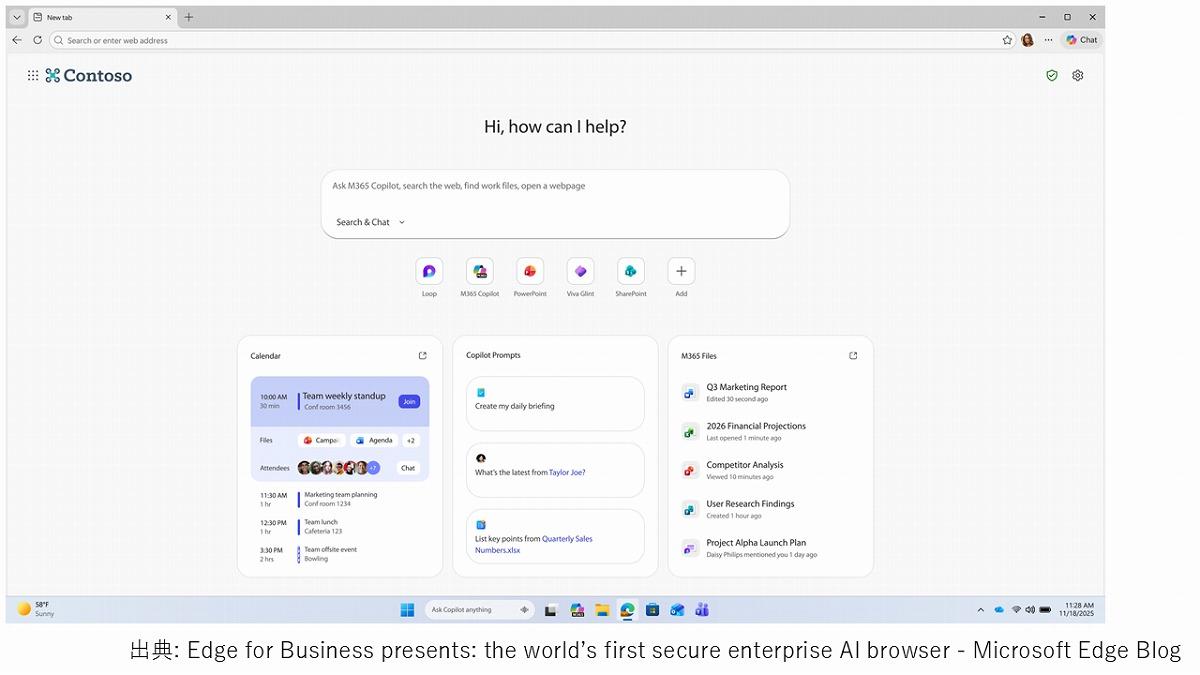The height and width of the screenshot is (675, 1200).
Task: Launch the M365 Copilot shortcut
Action: pyautogui.click(x=480, y=271)
